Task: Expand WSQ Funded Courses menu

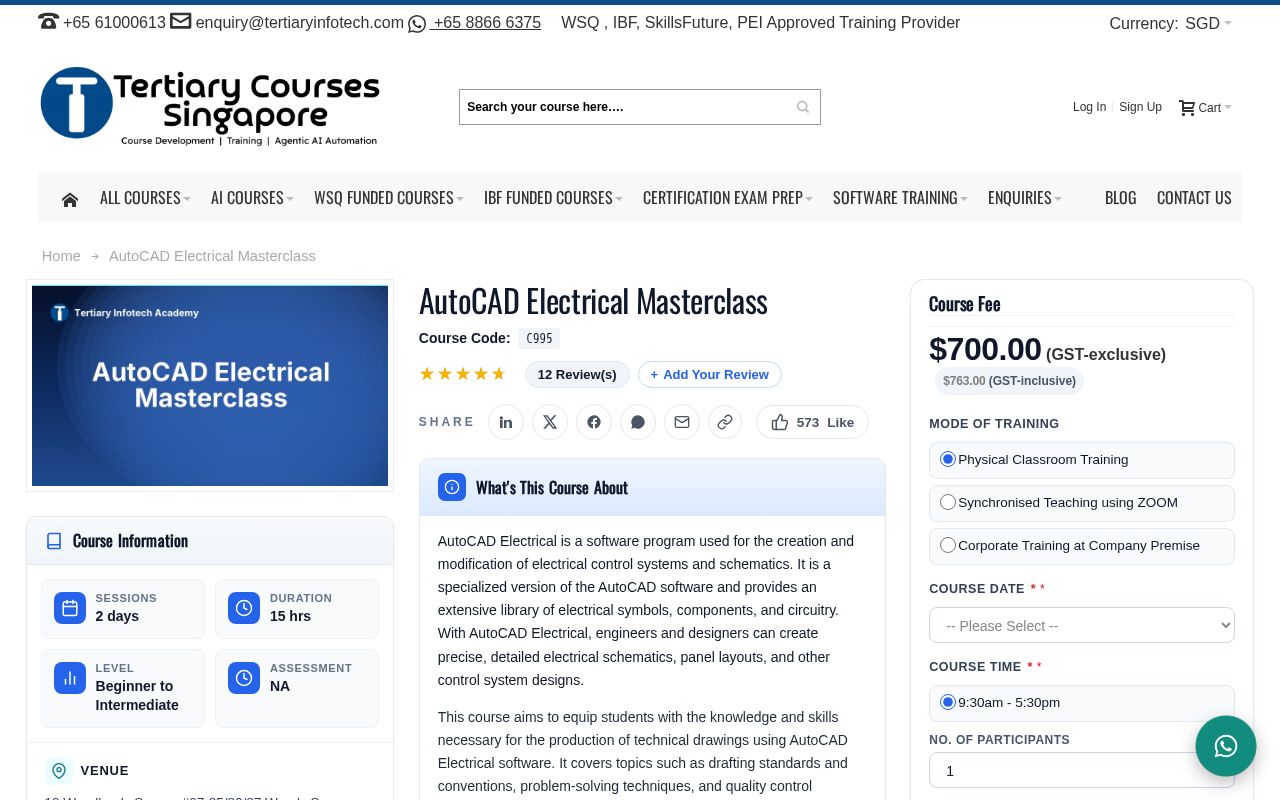Action: (389, 198)
